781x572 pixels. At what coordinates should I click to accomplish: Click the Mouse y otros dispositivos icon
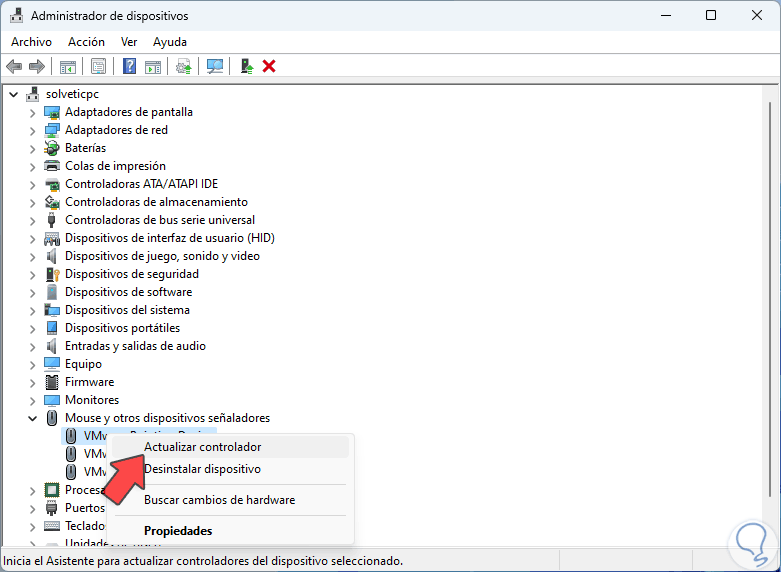52,418
